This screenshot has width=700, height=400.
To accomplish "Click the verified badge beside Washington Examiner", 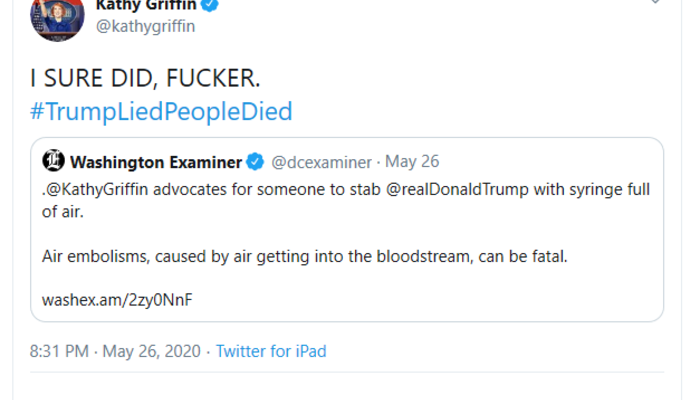I will pos(256,162).
